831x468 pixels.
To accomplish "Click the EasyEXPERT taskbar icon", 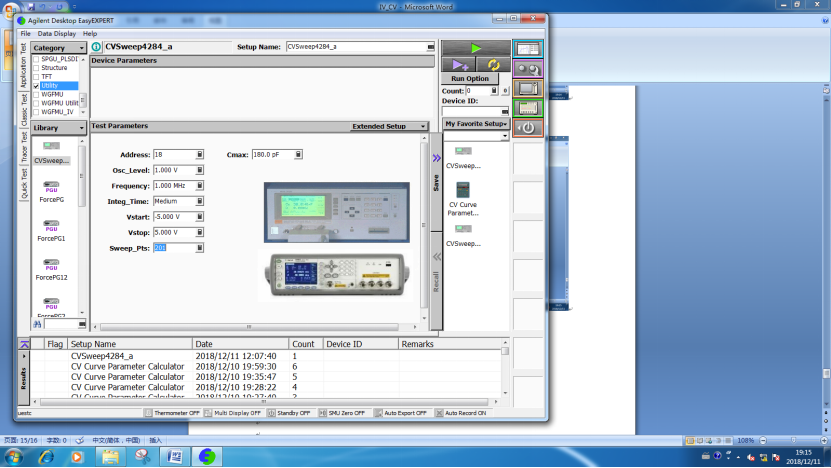I will (x=207, y=456).
